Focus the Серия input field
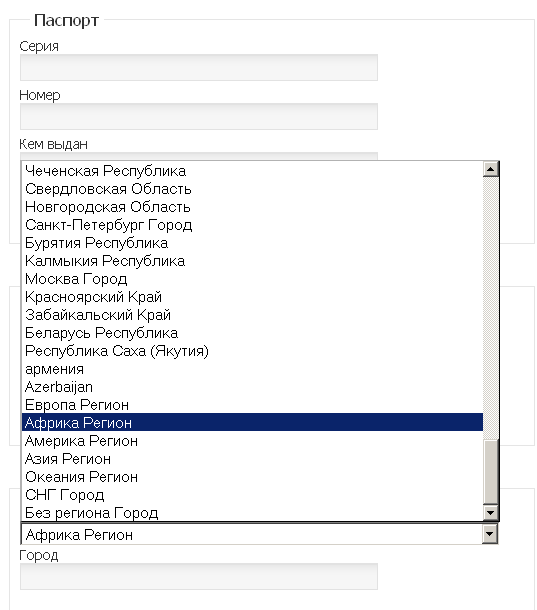537x610 pixels. tap(199, 67)
